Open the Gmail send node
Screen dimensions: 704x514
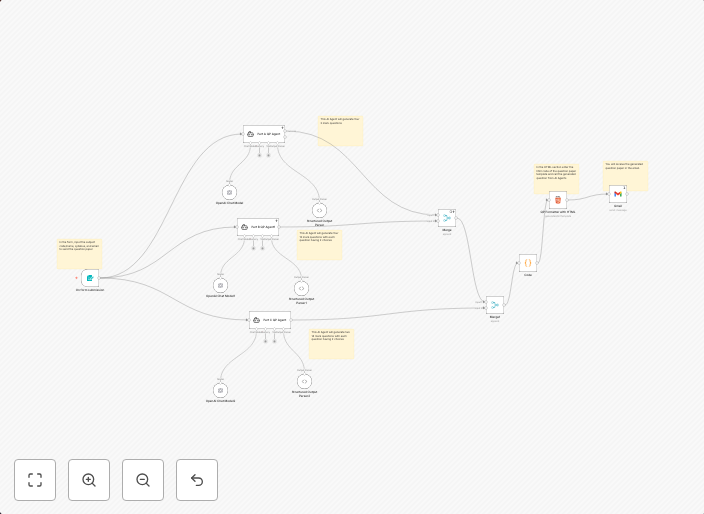[618, 194]
